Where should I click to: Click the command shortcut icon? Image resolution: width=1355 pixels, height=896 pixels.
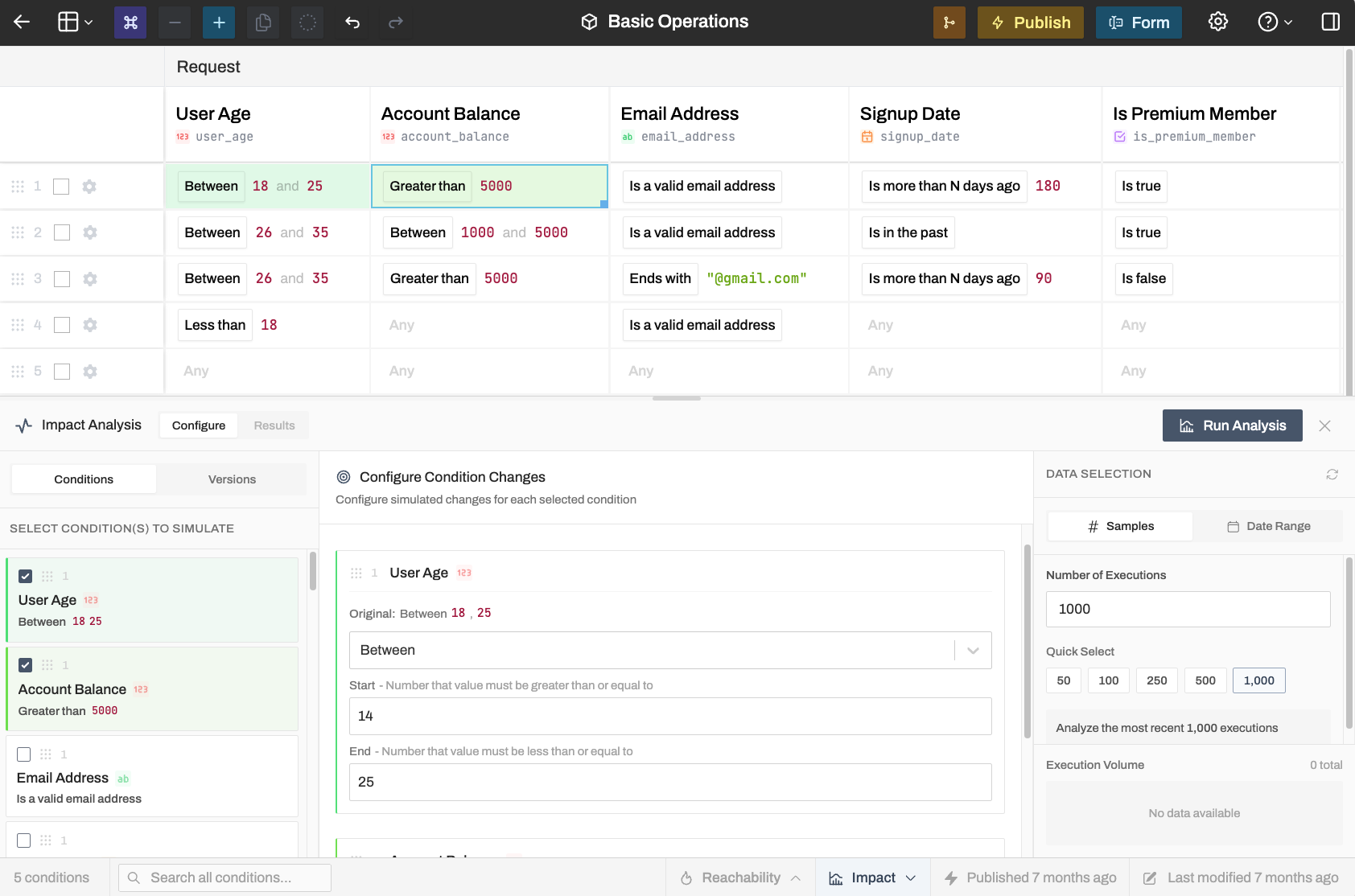point(130,23)
